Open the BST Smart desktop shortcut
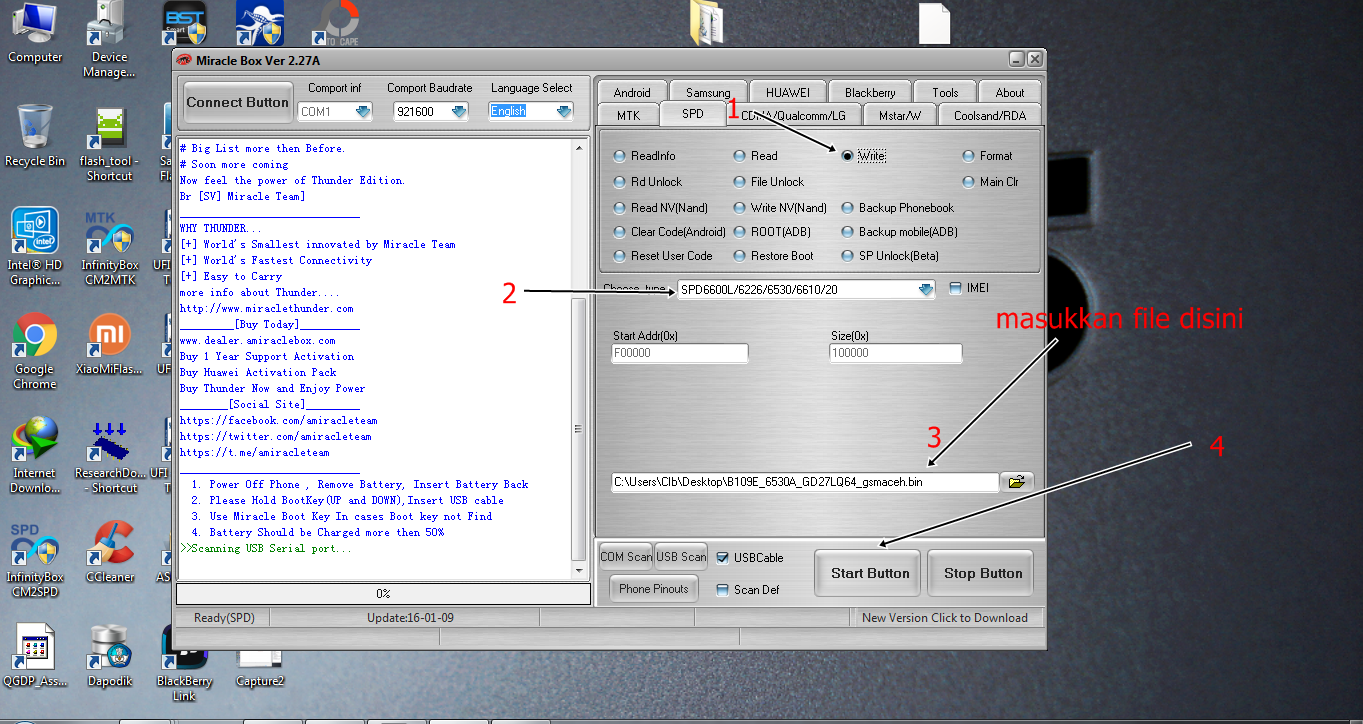Image resolution: width=1363 pixels, height=724 pixels. 183,23
